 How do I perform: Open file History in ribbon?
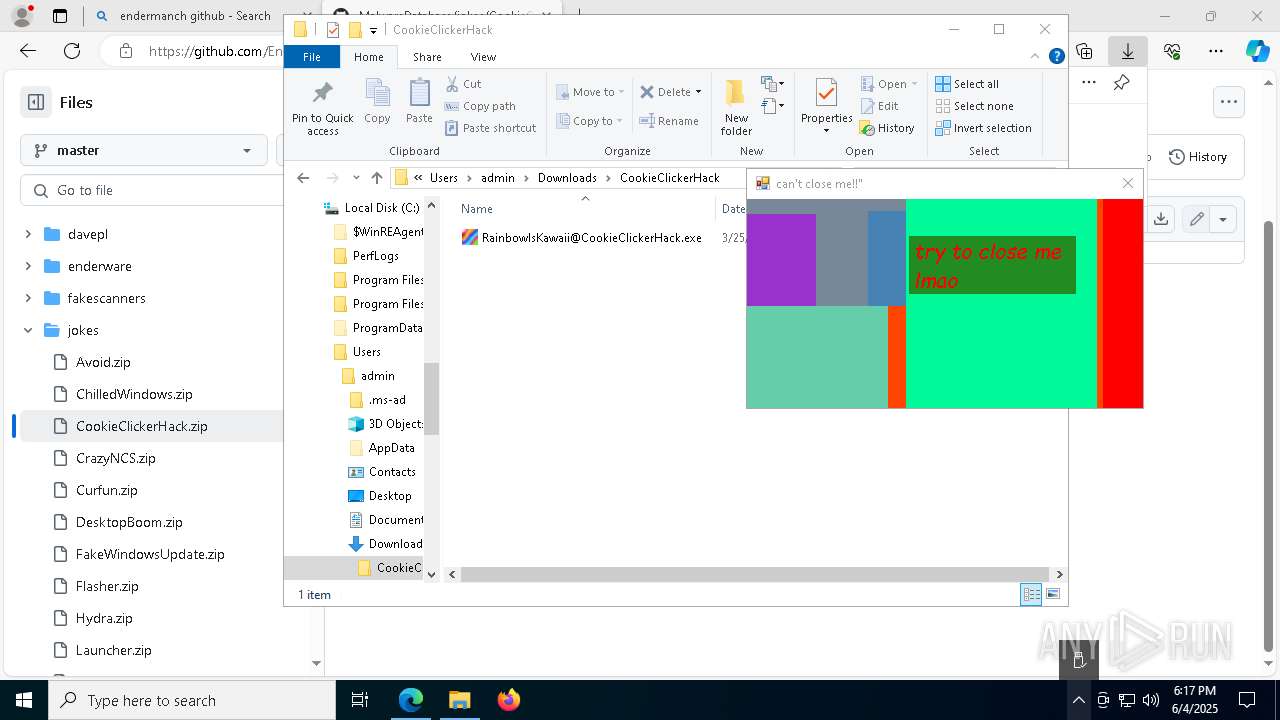tap(887, 128)
